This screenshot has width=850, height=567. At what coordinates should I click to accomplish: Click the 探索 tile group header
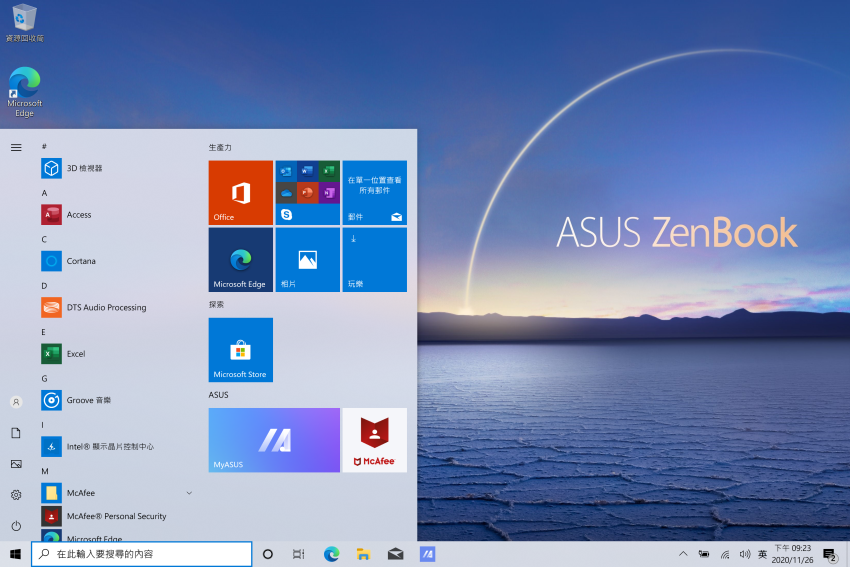click(216, 304)
